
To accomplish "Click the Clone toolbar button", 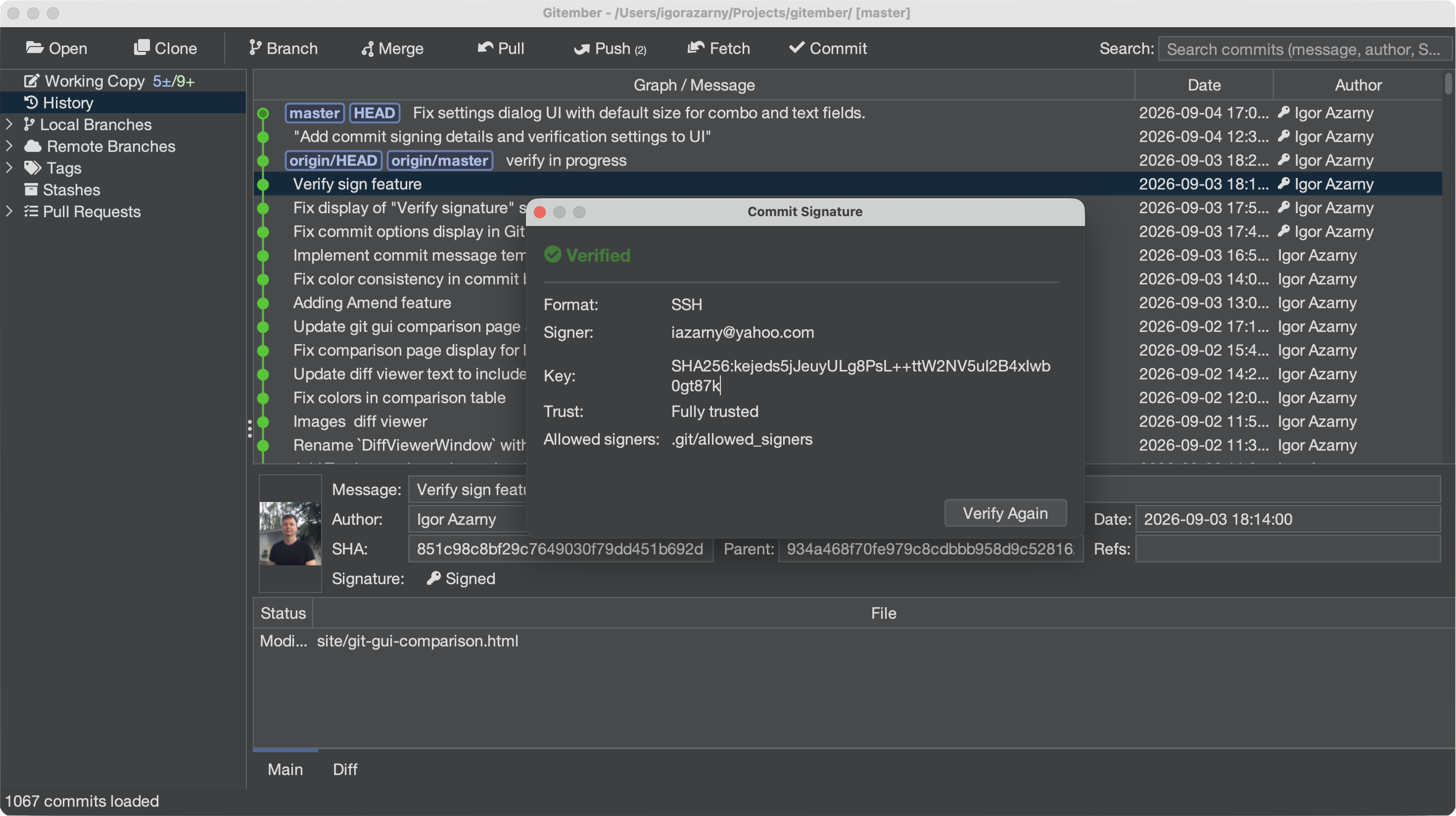I will tap(165, 48).
